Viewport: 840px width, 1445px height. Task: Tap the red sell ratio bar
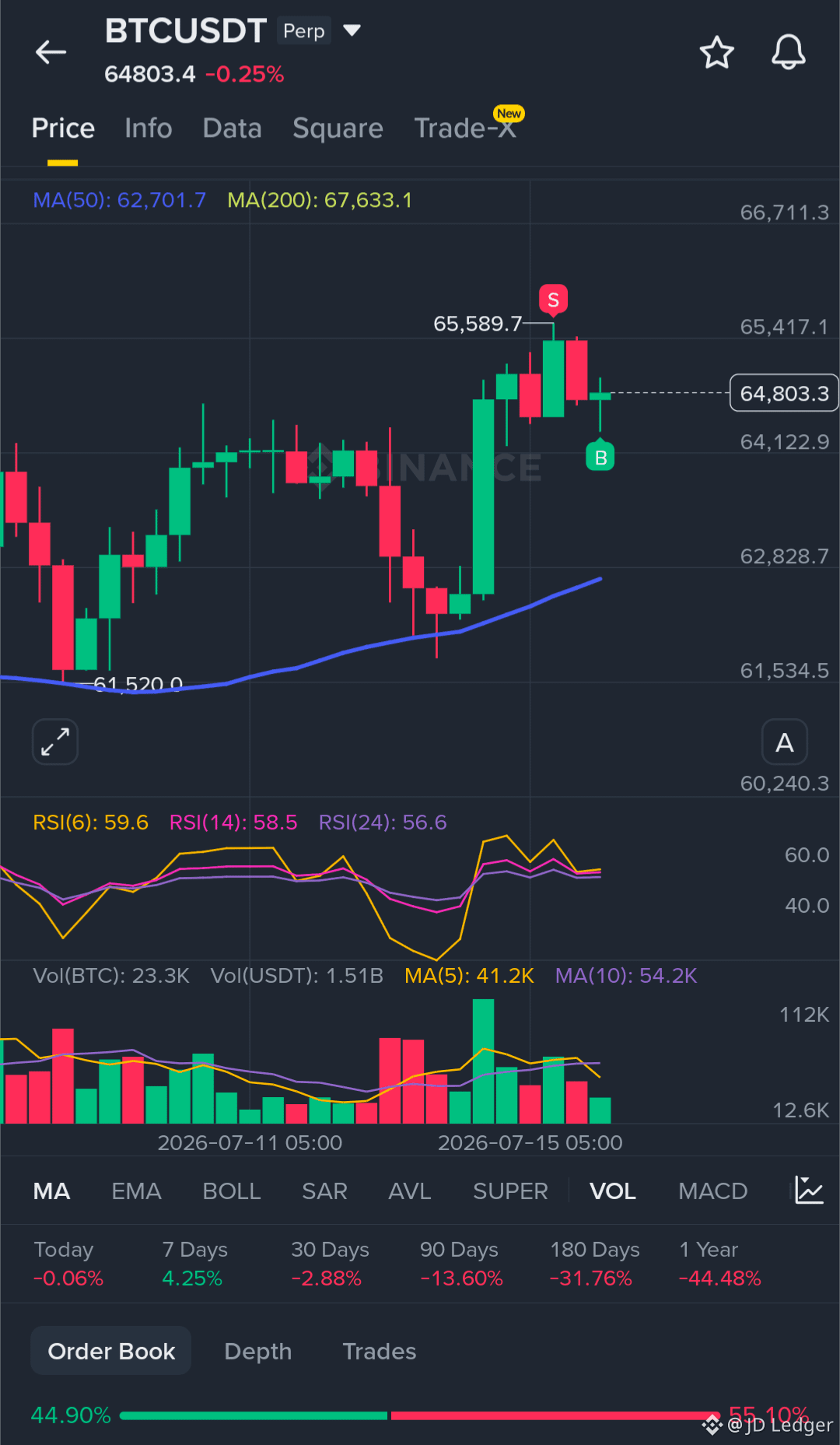tap(555, 1415)
